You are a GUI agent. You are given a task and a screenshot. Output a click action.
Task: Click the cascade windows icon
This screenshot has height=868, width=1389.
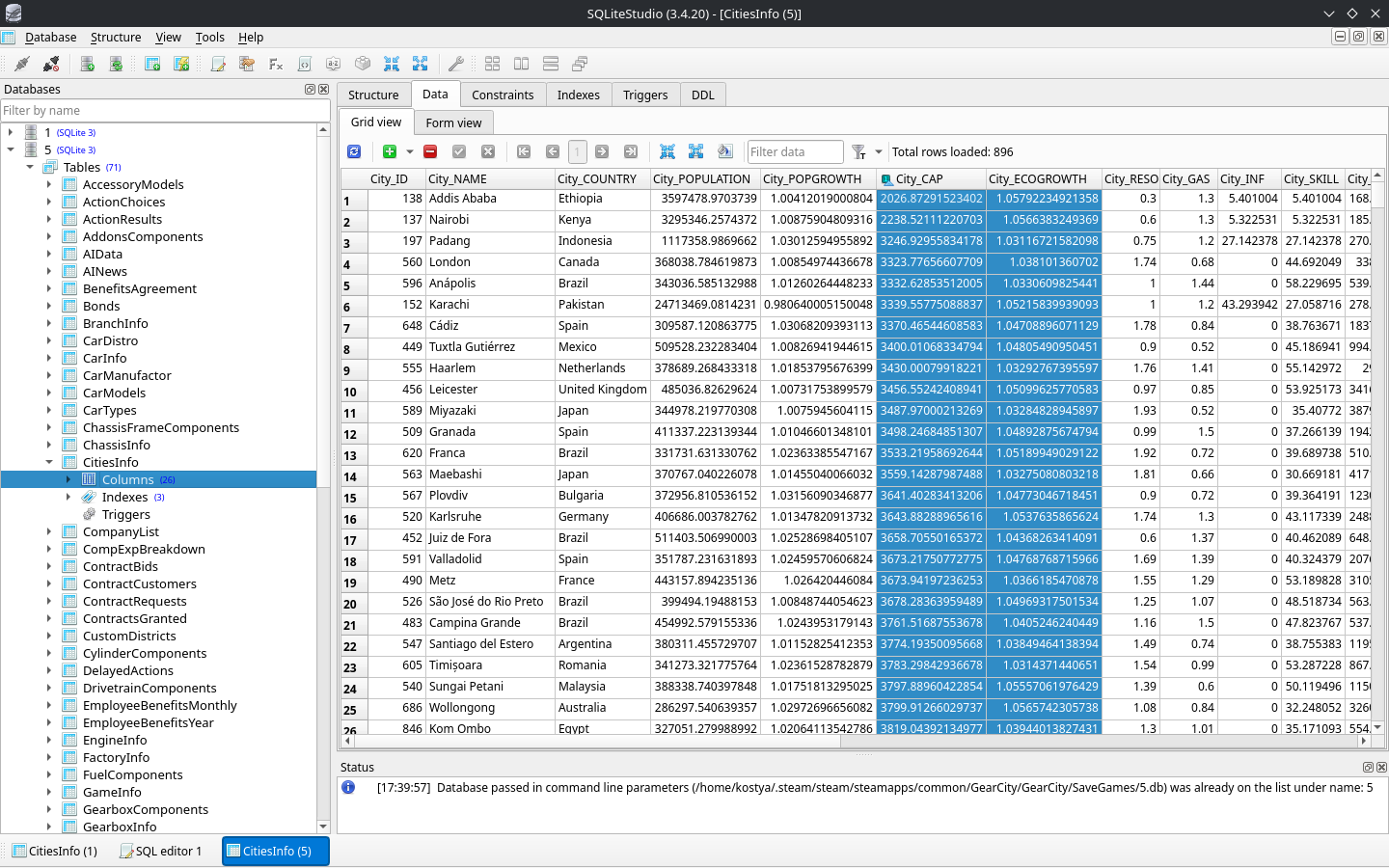(580, 64)
